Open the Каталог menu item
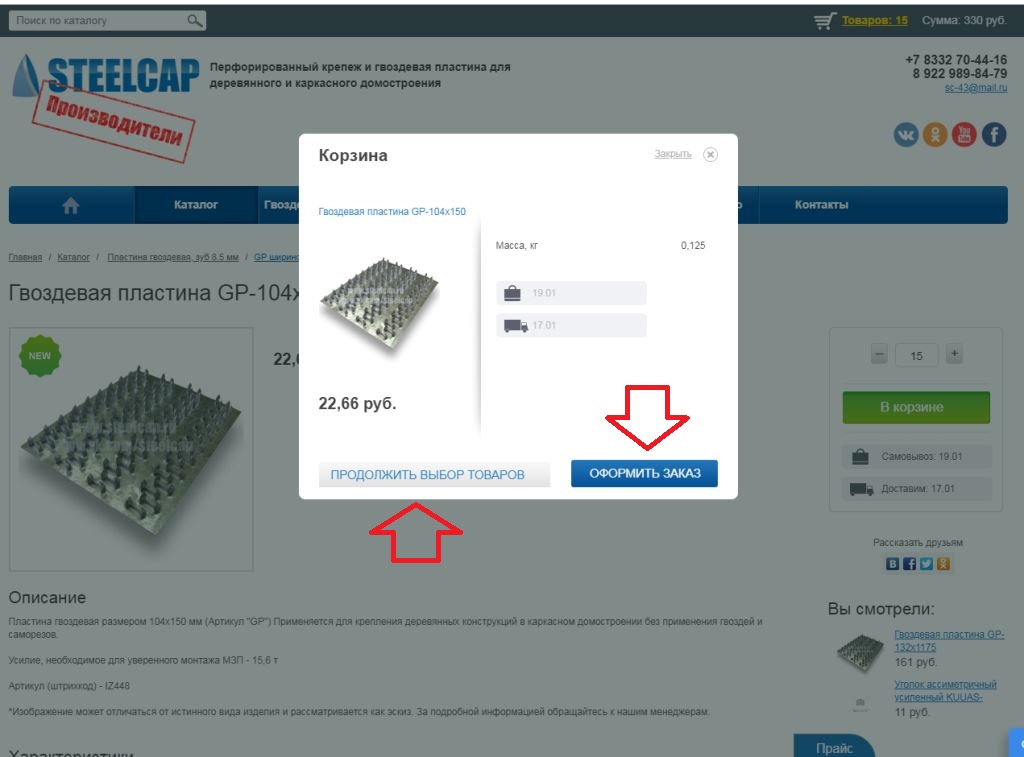The height and width of the screenshot is (757, 1024). [x=196, y=205]
